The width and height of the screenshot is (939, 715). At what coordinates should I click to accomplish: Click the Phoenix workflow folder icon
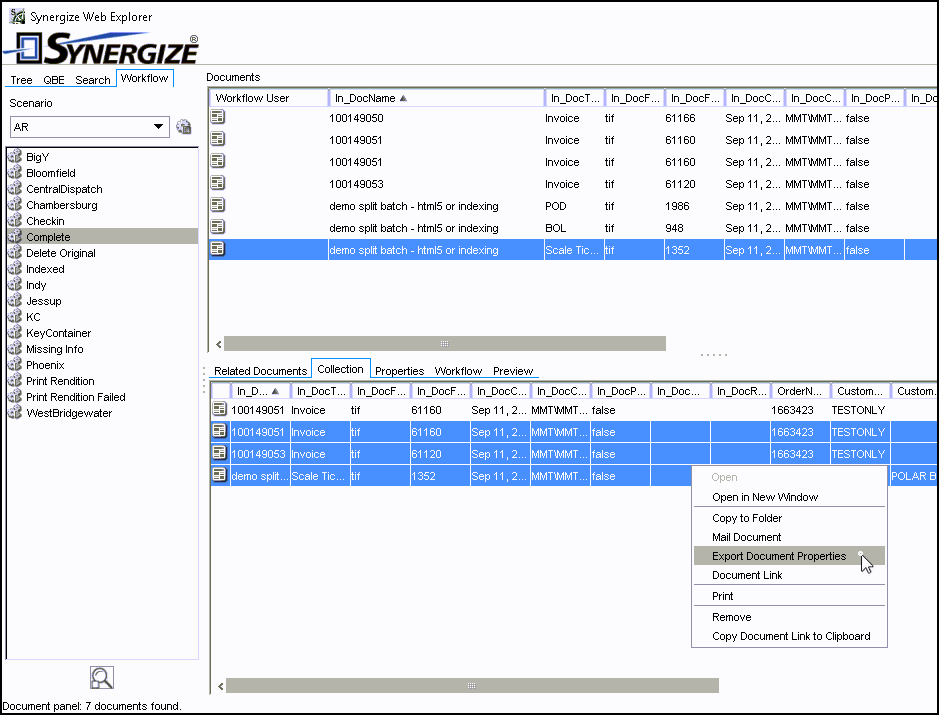click(15, 365)
